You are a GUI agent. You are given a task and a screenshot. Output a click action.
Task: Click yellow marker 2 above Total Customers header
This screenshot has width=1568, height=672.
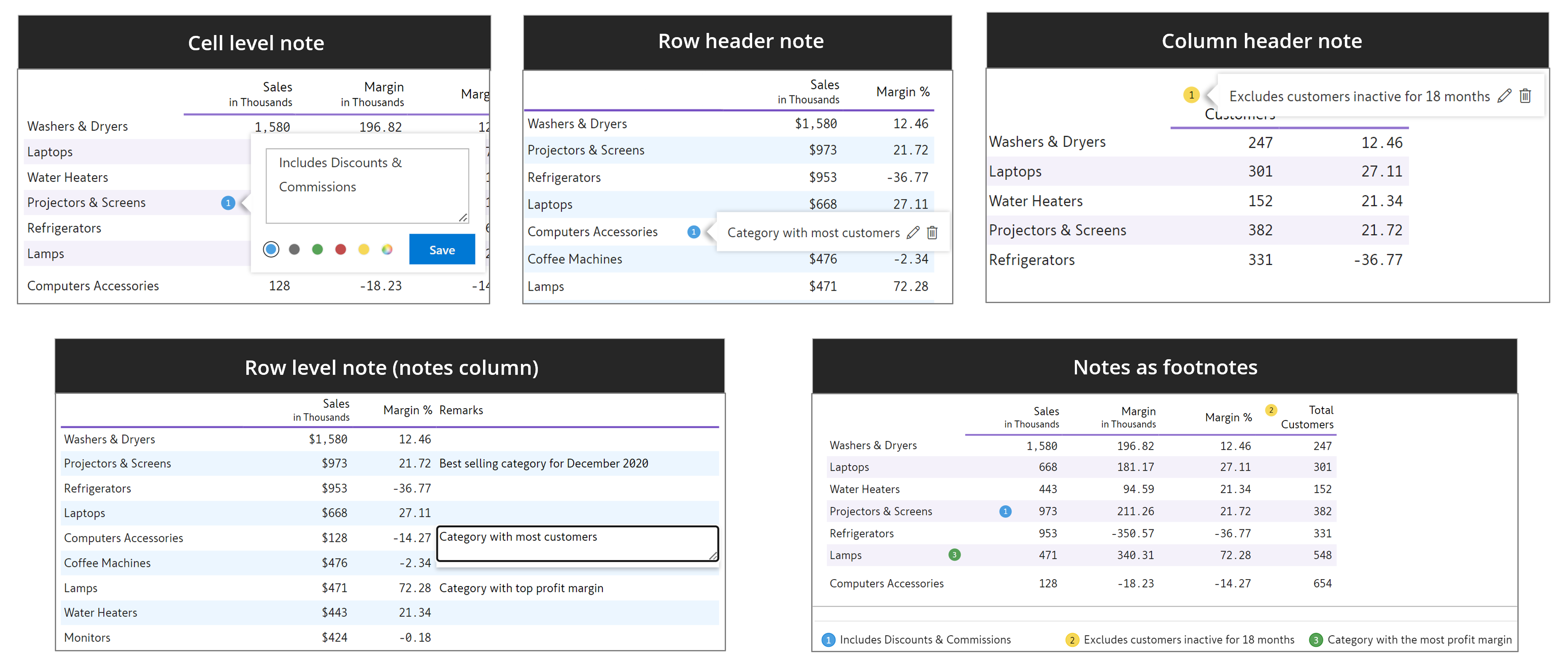[x=1271, y=410]
